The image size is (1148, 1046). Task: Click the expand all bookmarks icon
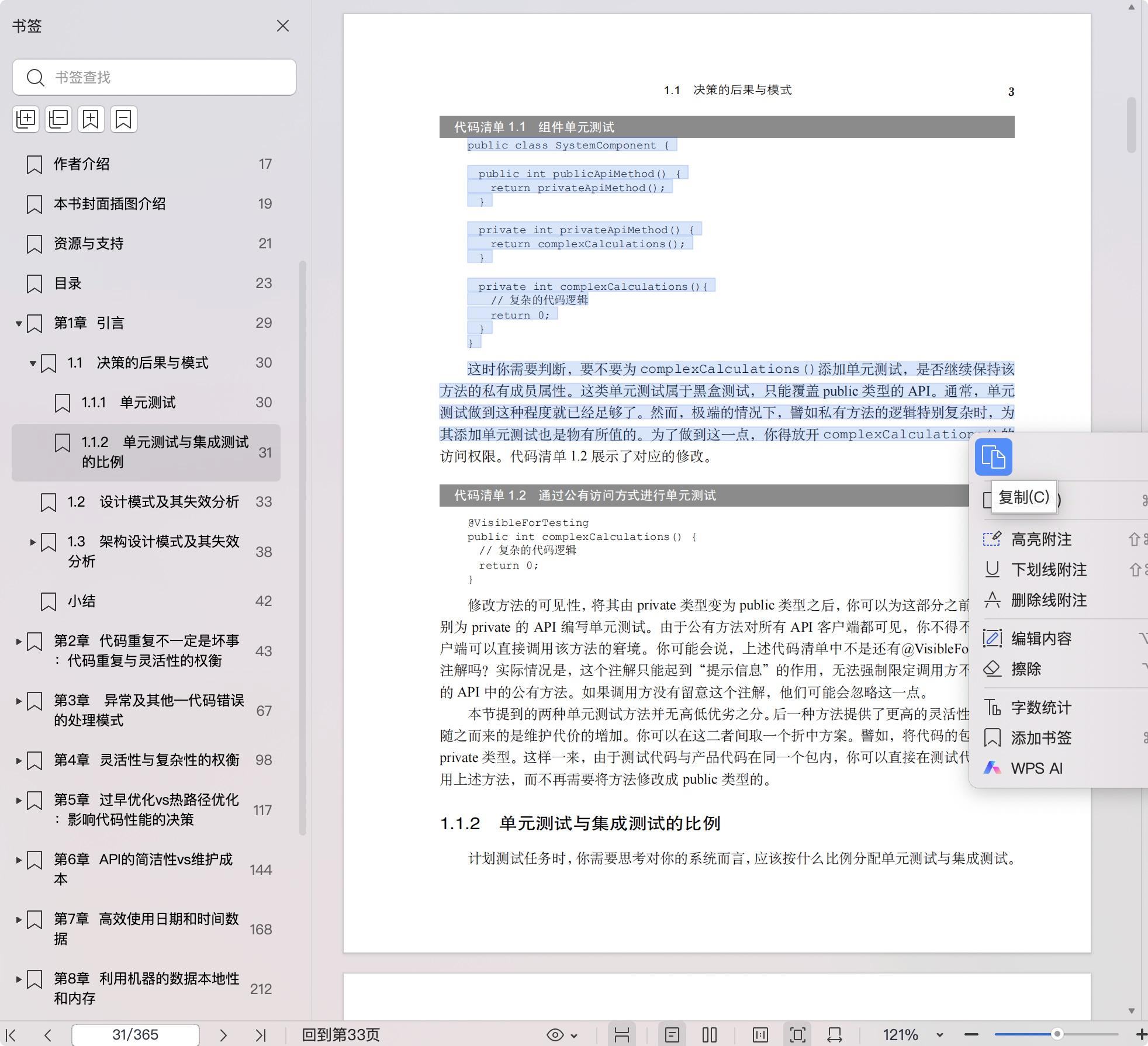click(26, 119)
